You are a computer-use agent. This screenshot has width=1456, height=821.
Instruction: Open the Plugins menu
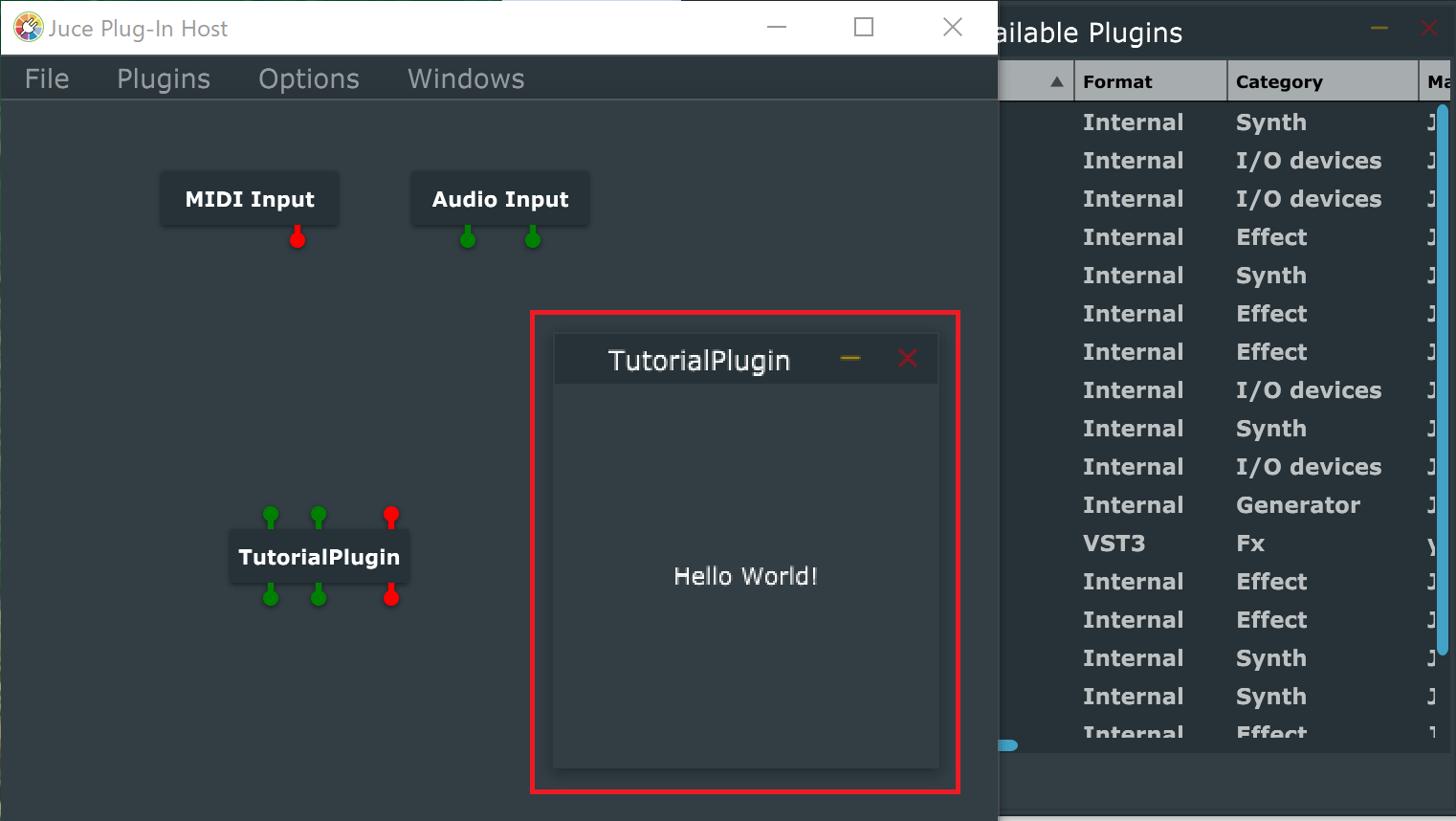click(164, 78)
